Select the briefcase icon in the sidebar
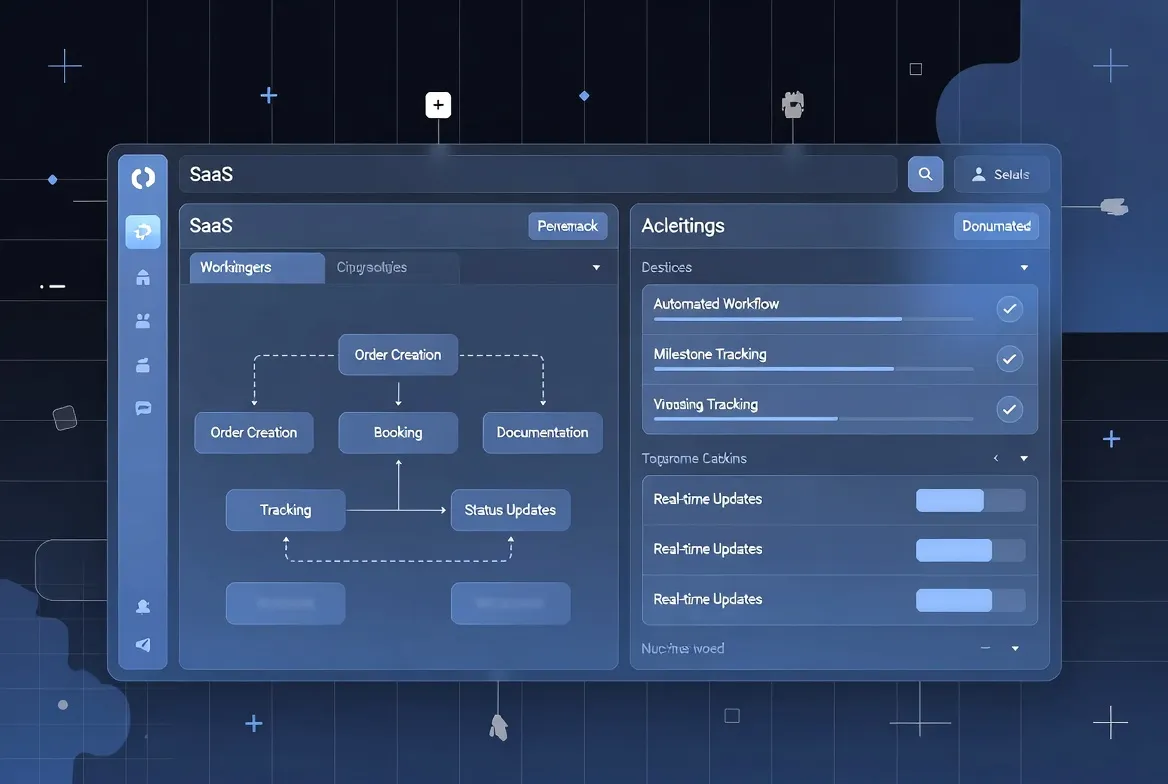This screenshot has height=784, width=1168. 143,364
